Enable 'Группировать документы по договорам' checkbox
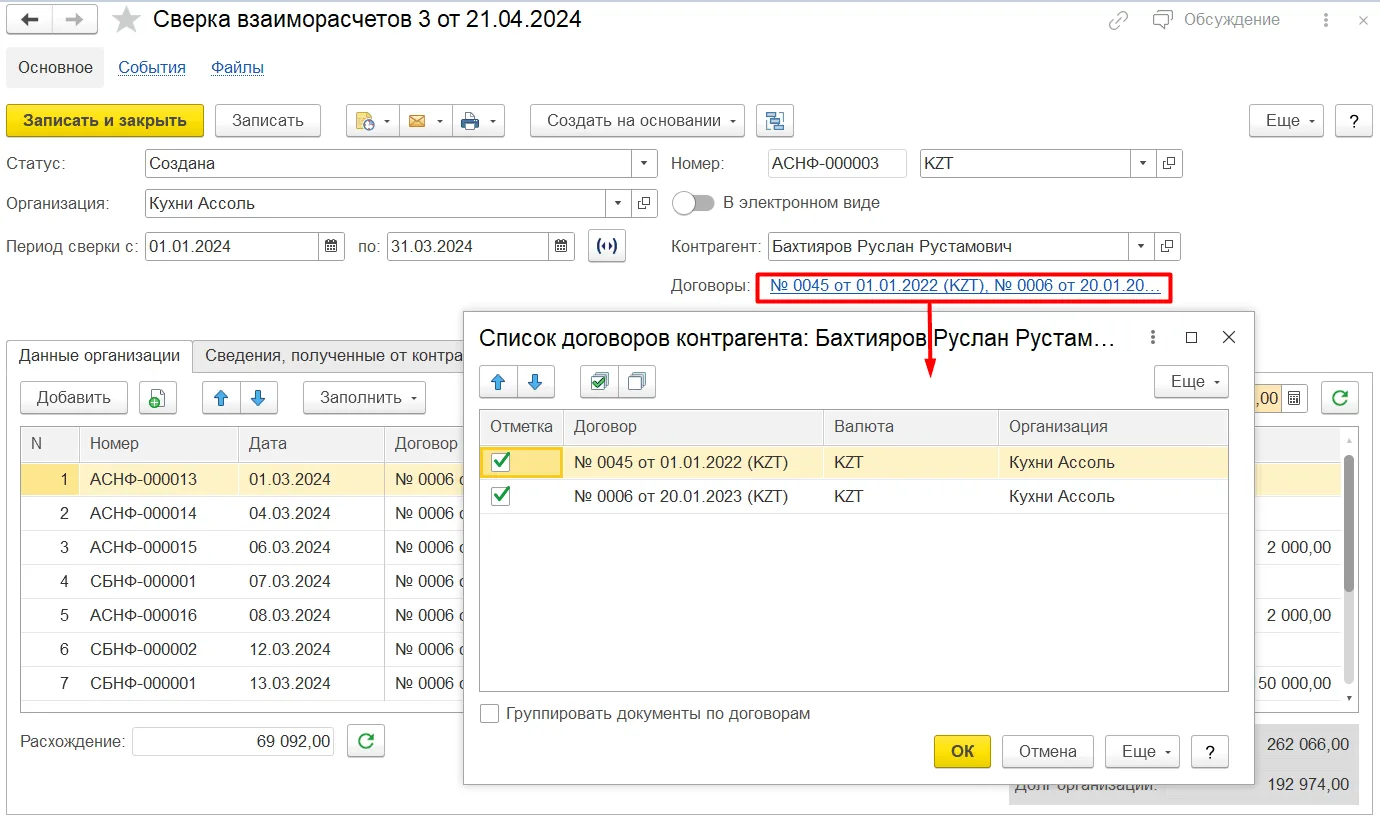This screenshot has width=1380, height=825. 490,714
